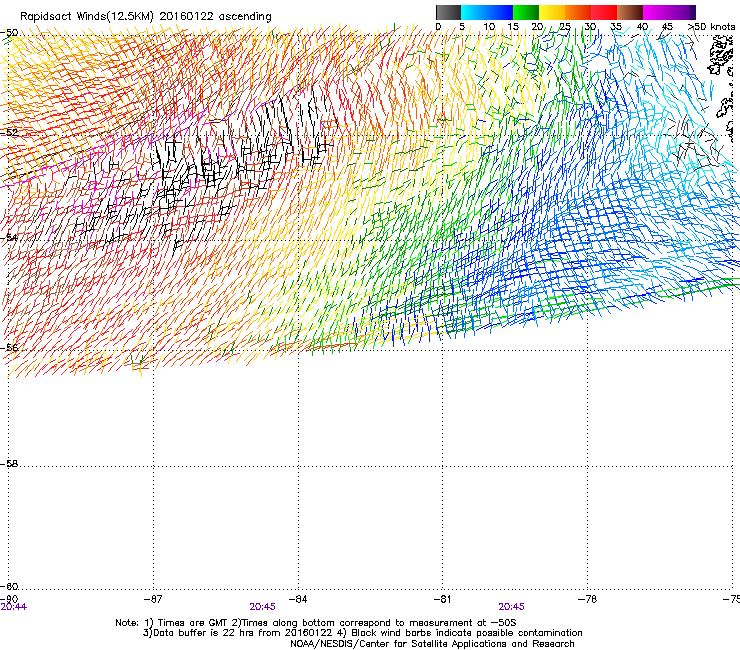Image resolution: width=740 pixels, height=650 pixels.
Task: Click the yellow 20-25 knots legend swatch
Action: point(552,12)
